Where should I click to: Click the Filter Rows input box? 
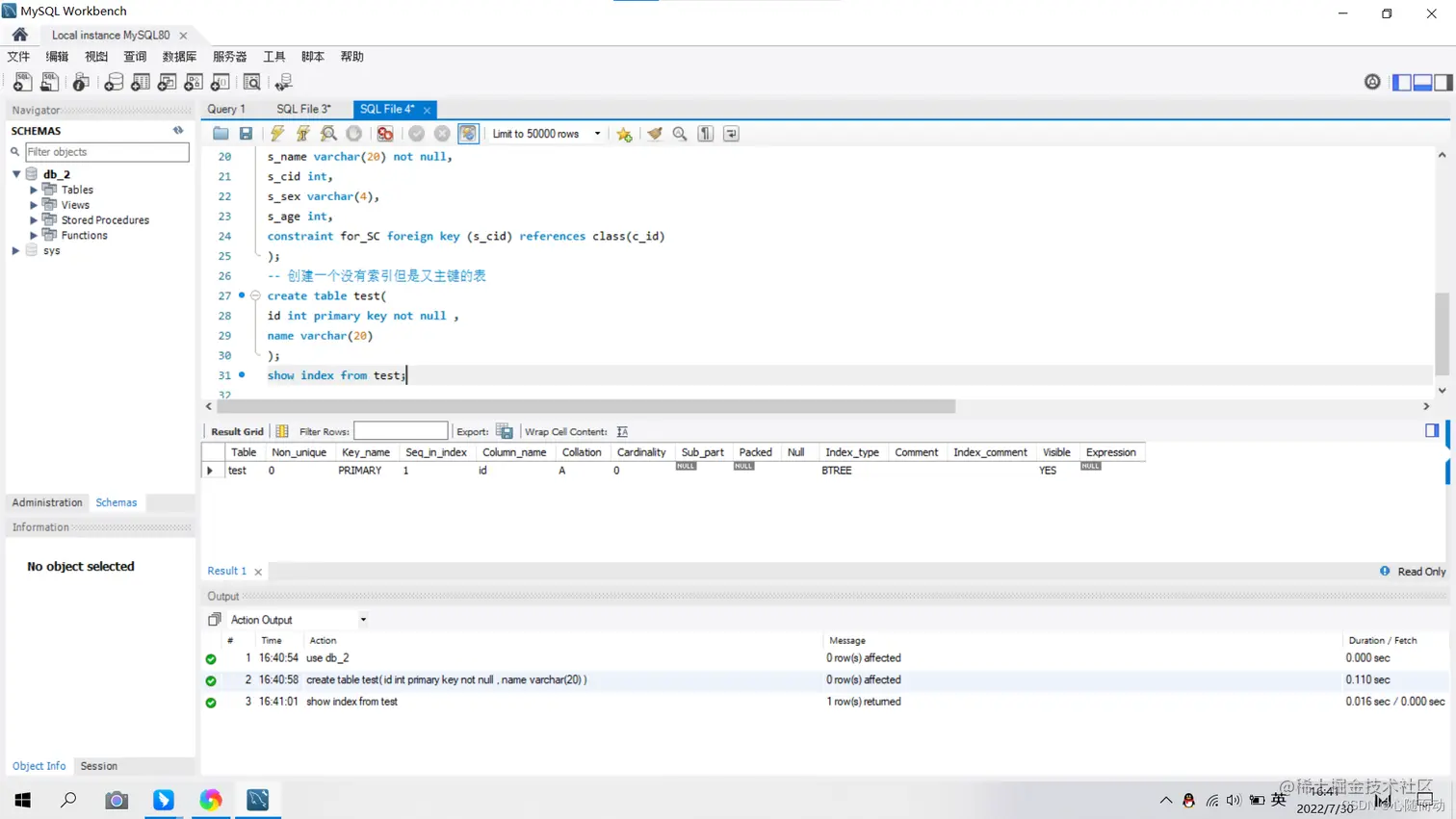pyautogui.click(x=401, y=431)
